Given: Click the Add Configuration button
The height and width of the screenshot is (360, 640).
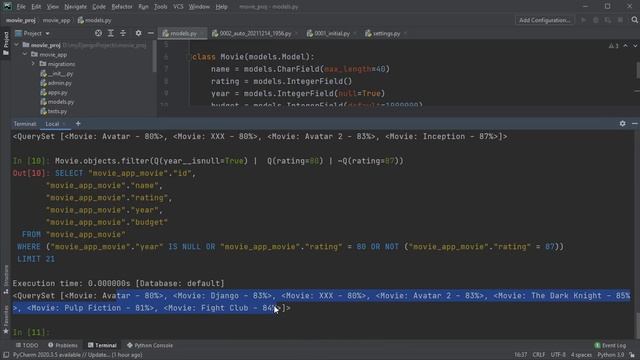Looking at the screenshot, I should (x=544, y=20).
